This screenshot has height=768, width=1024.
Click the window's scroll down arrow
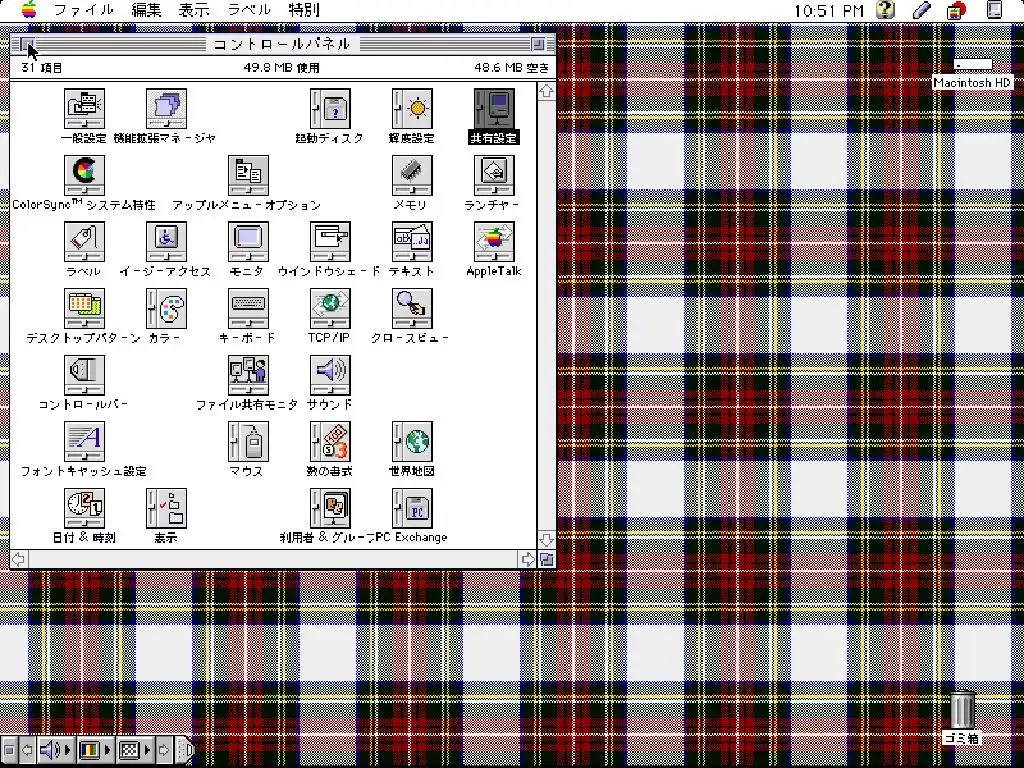[547, 539]
